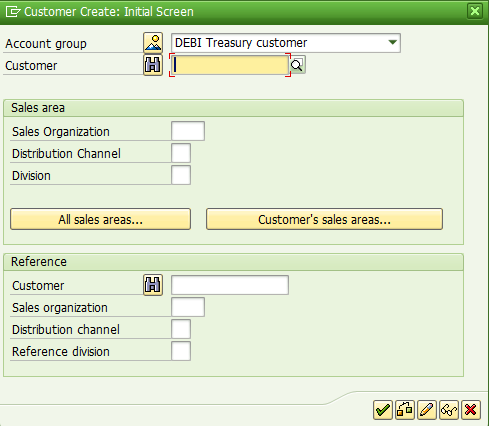
Task: Click the glasses display icon button
Action: [x=449, y=410]
